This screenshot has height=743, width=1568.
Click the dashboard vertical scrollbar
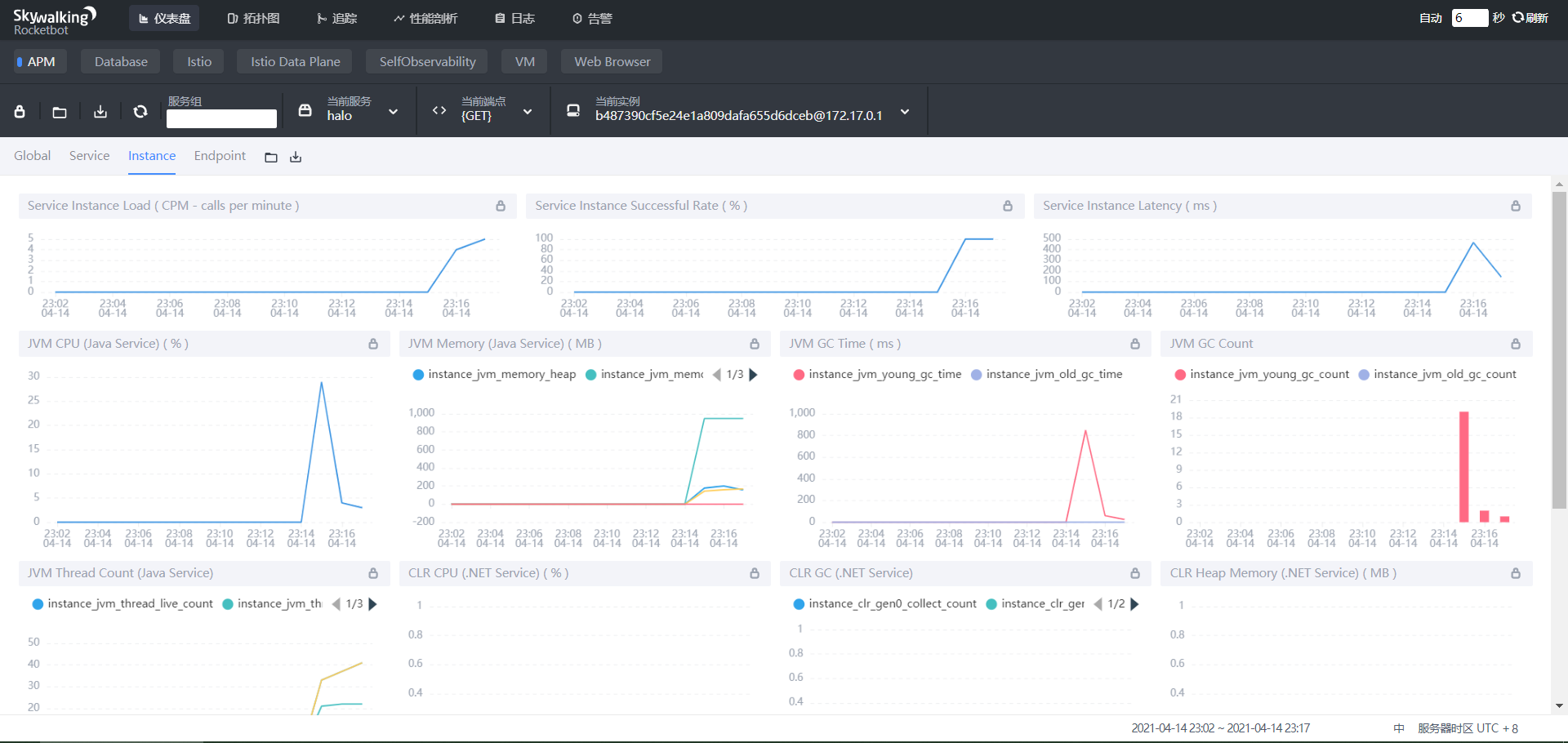click(1559, 351)
